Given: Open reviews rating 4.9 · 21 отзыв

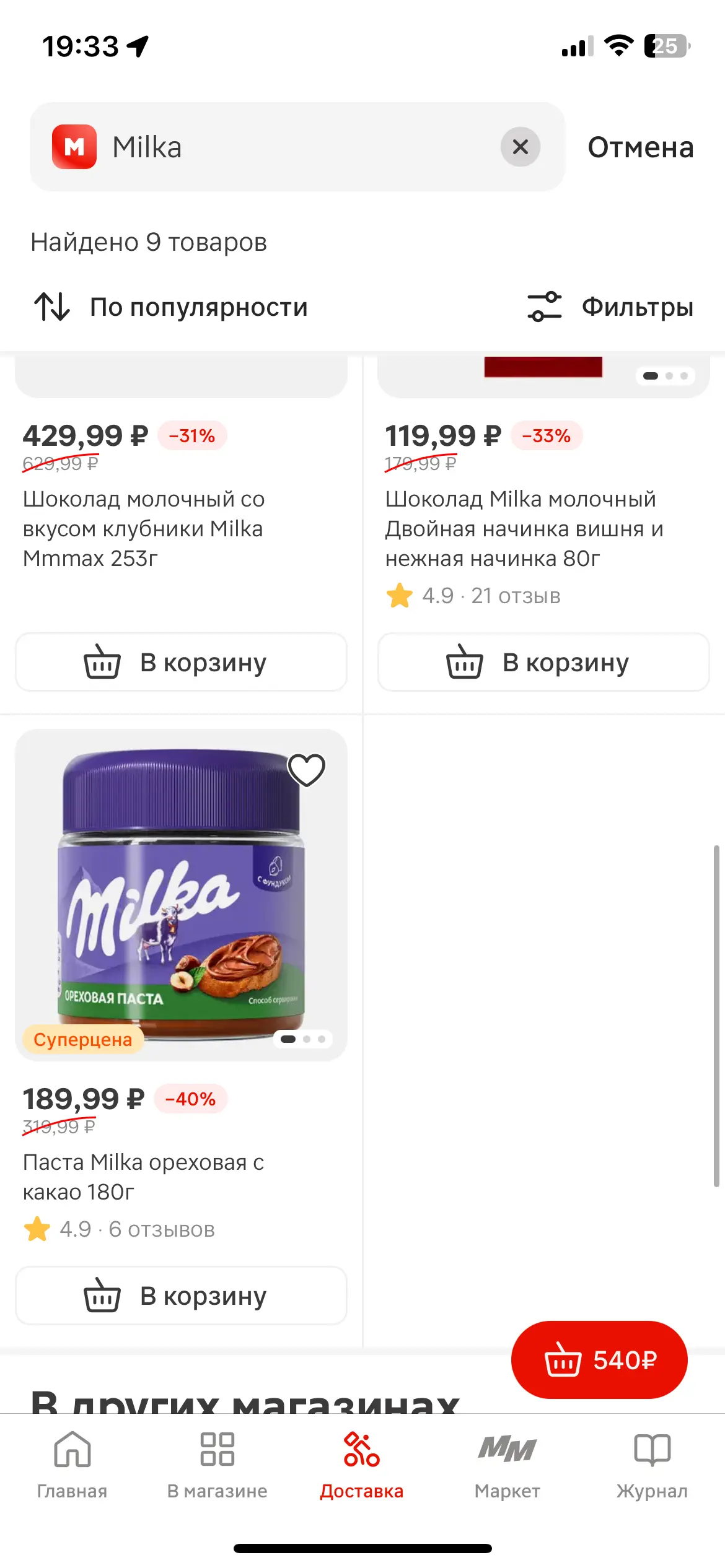Looking at the screenshot, I should 473,596.
